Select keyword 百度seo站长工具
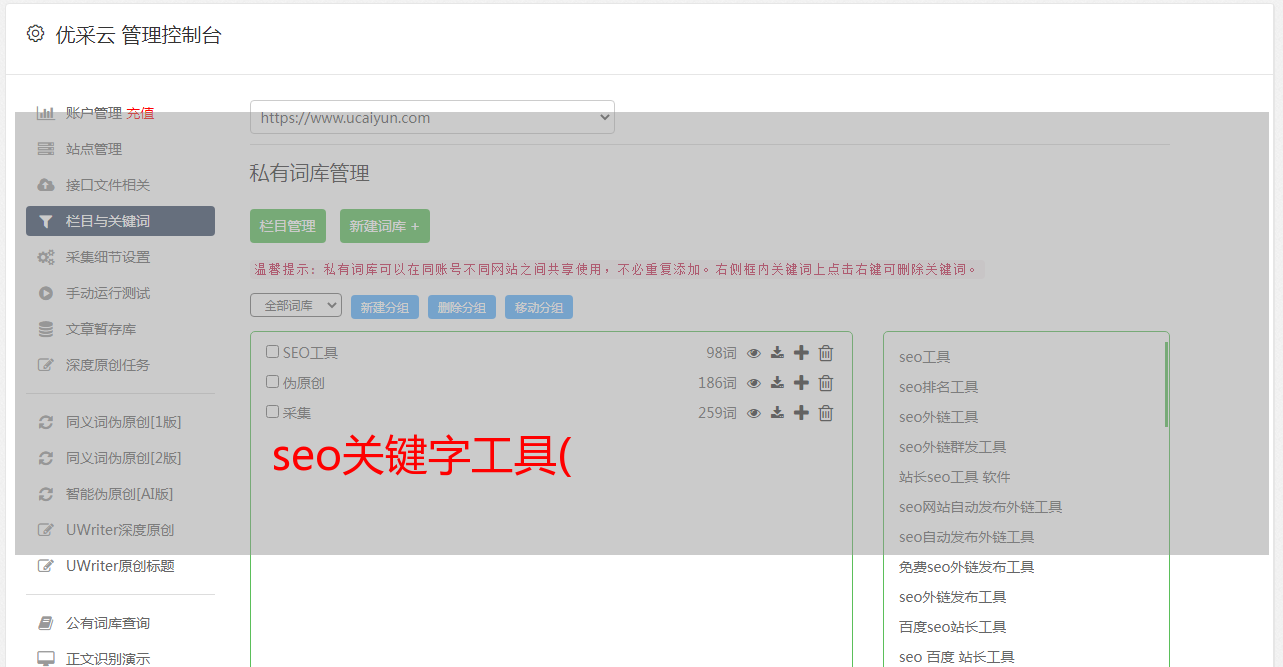The height and width of the screenshot is (667, 1283). point(953,627)
